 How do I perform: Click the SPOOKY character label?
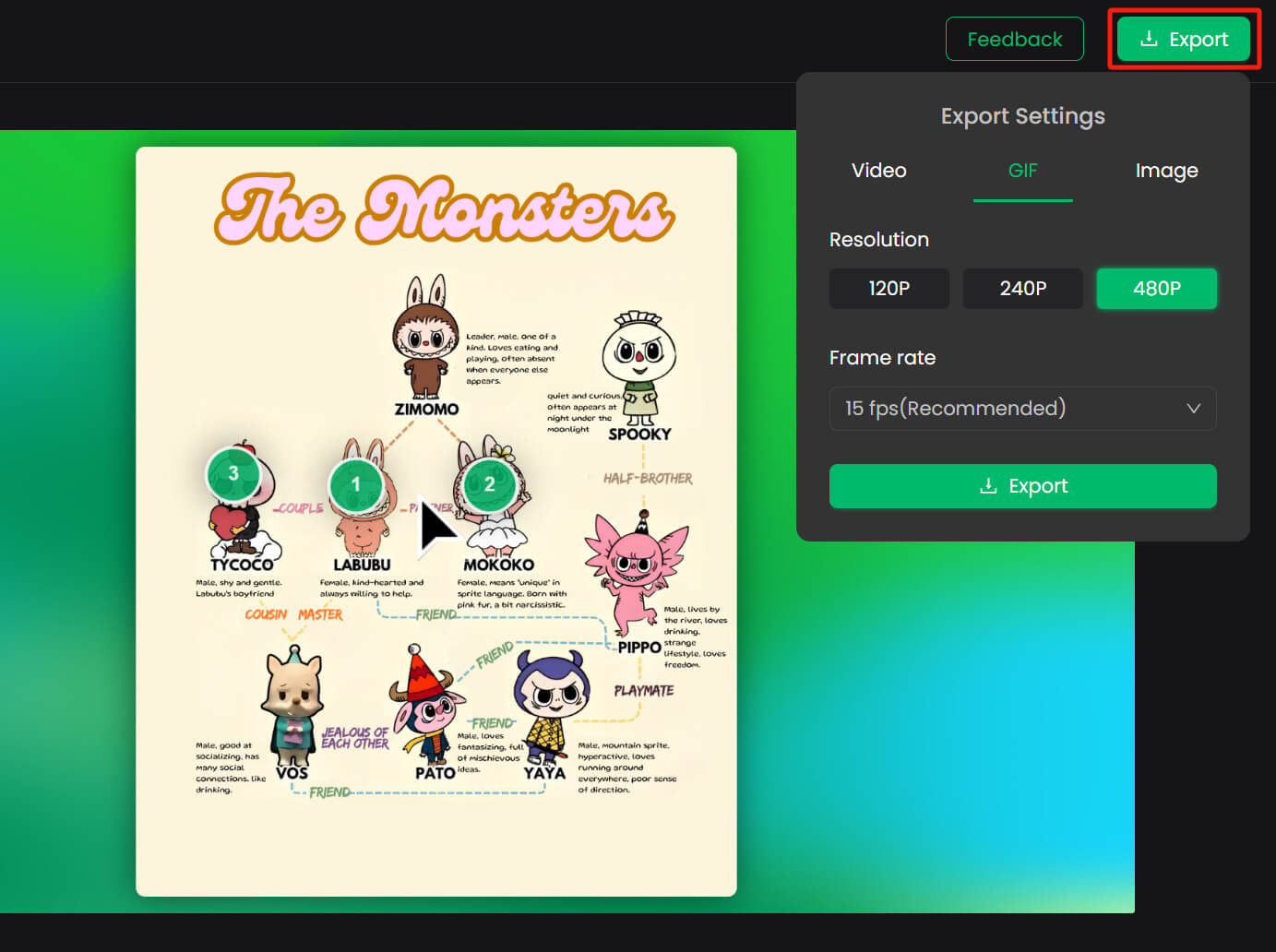pyautogui.click(x=639, y=434)
